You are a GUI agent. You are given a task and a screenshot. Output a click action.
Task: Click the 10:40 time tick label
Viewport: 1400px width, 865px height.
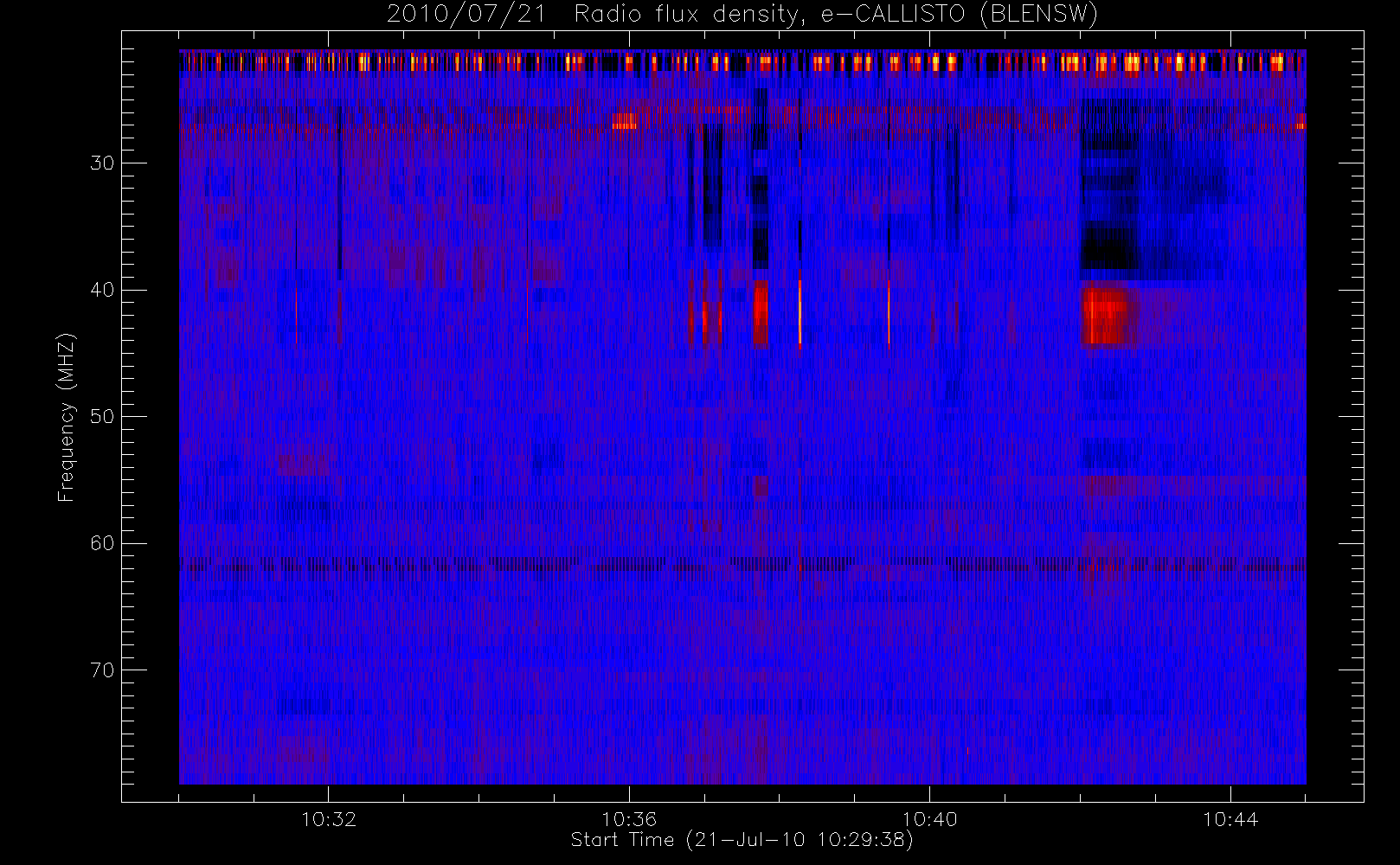pyautogui.click(x=930, y=819)
